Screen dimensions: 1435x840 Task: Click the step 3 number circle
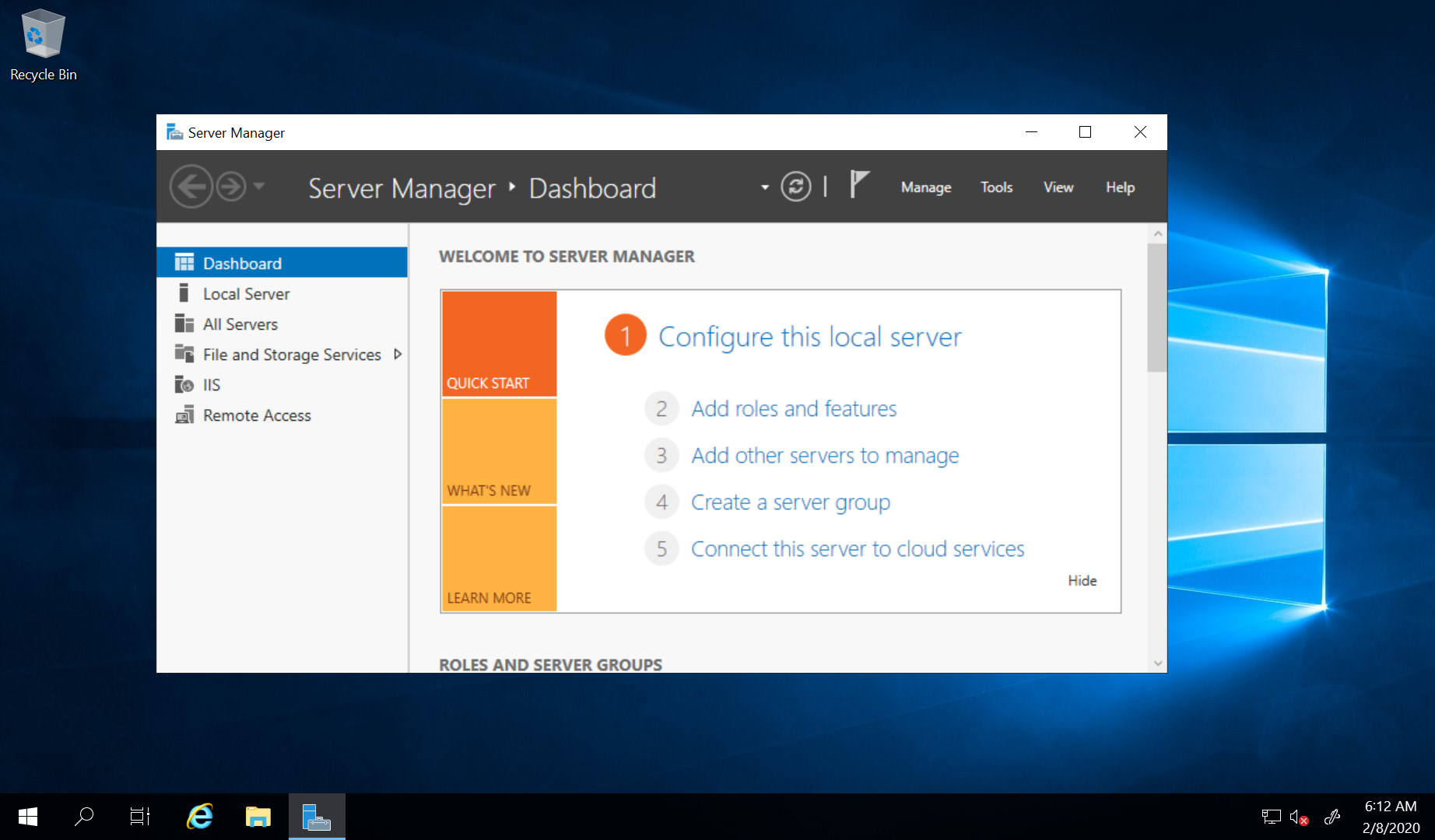[661, 455]
